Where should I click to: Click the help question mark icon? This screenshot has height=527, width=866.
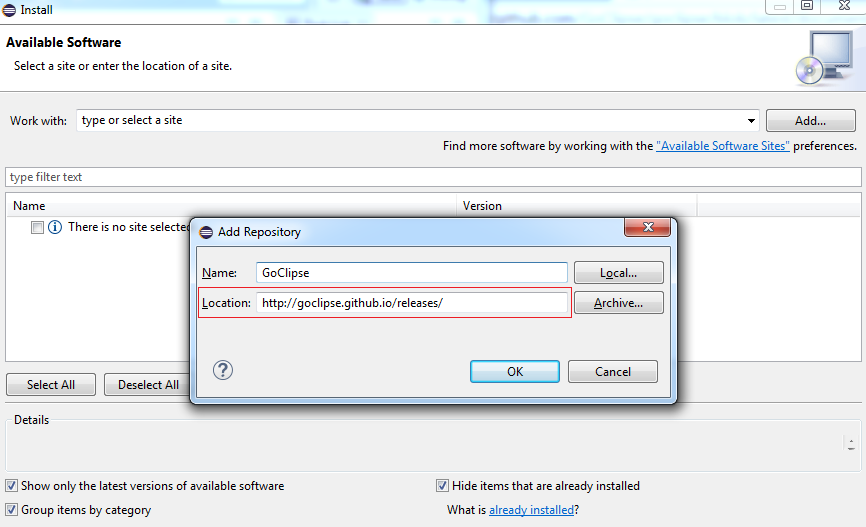click(223, 370)
